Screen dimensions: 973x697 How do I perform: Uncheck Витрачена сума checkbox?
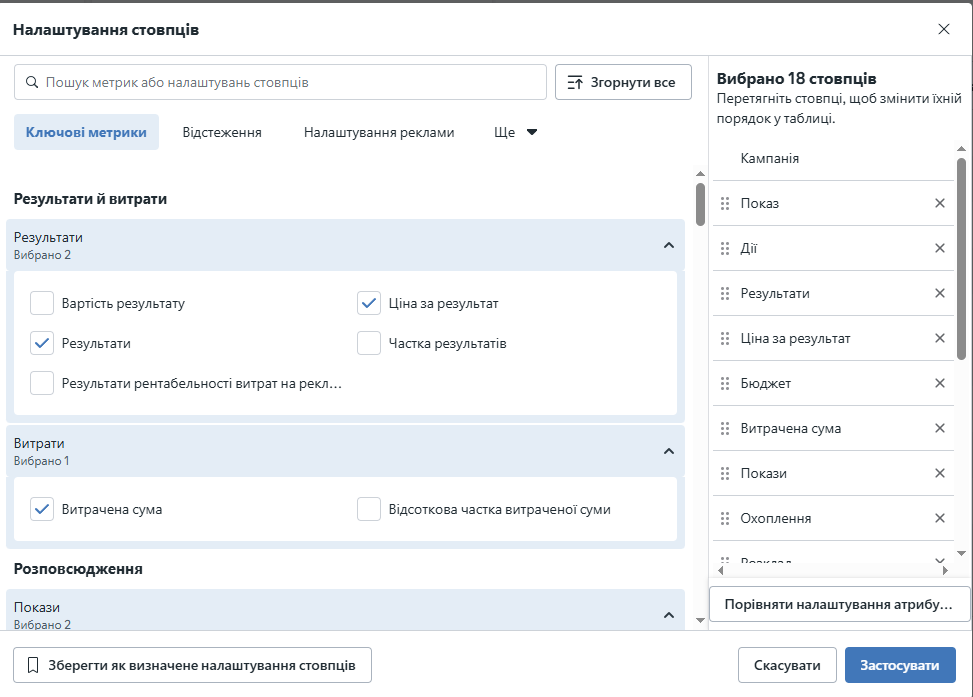42,510
